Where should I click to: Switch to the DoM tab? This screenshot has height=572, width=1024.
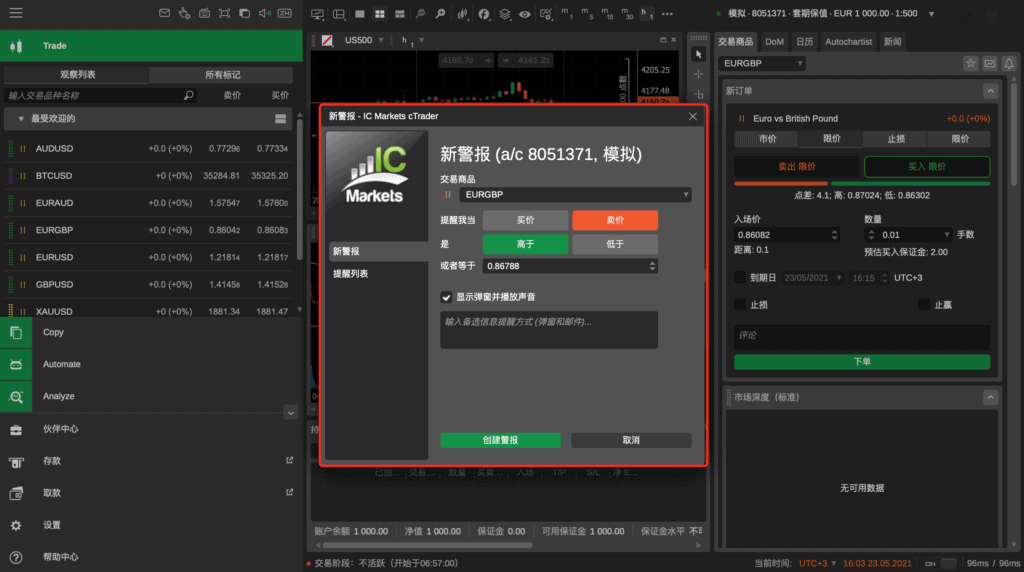tap(774, 42)
